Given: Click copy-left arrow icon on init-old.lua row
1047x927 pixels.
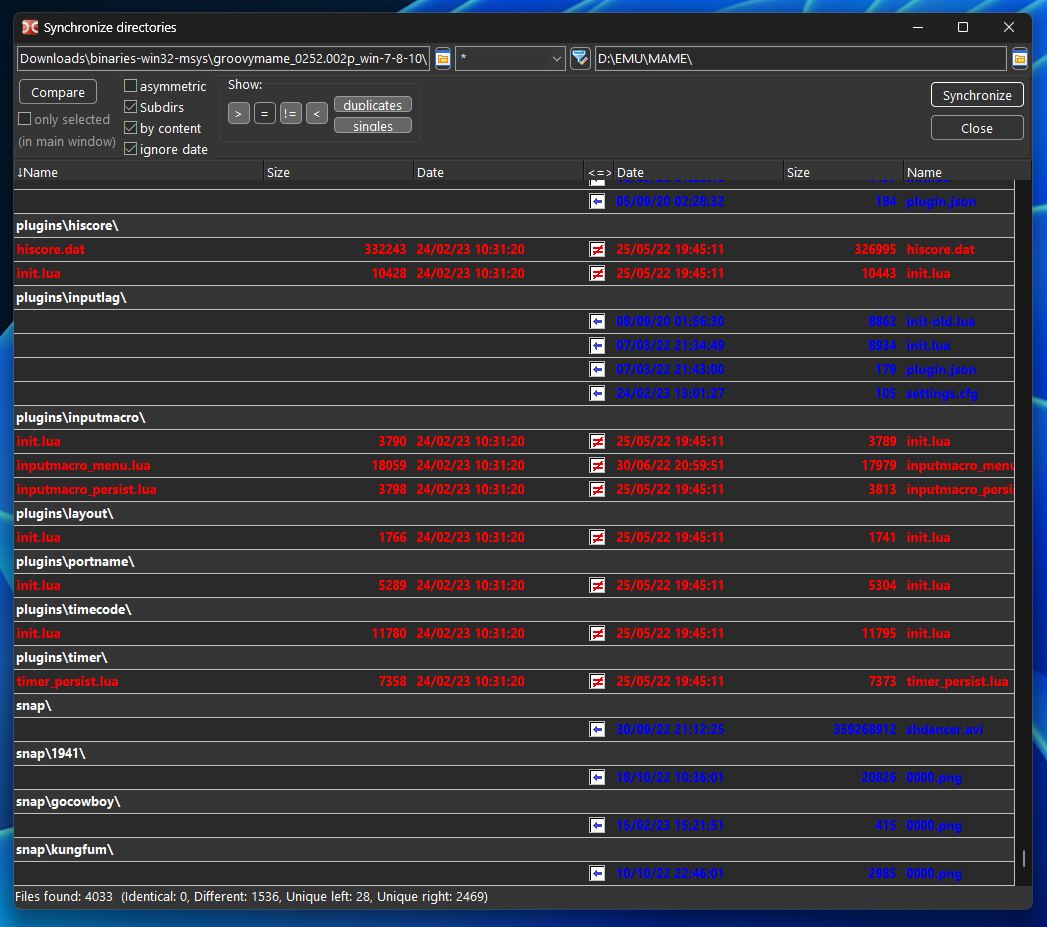Looking at the screenshot, I should coord(597,321).
